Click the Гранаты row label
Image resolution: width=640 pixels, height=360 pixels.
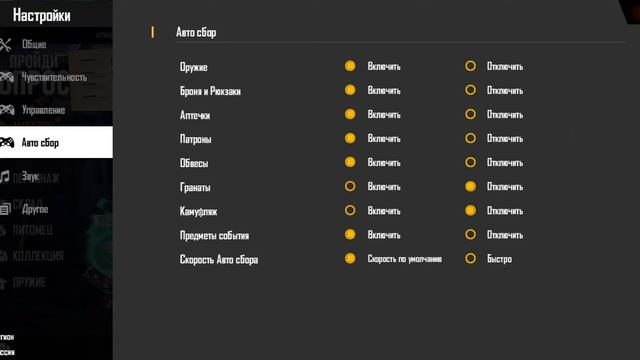pyautogui.click(x=195, y=187)
